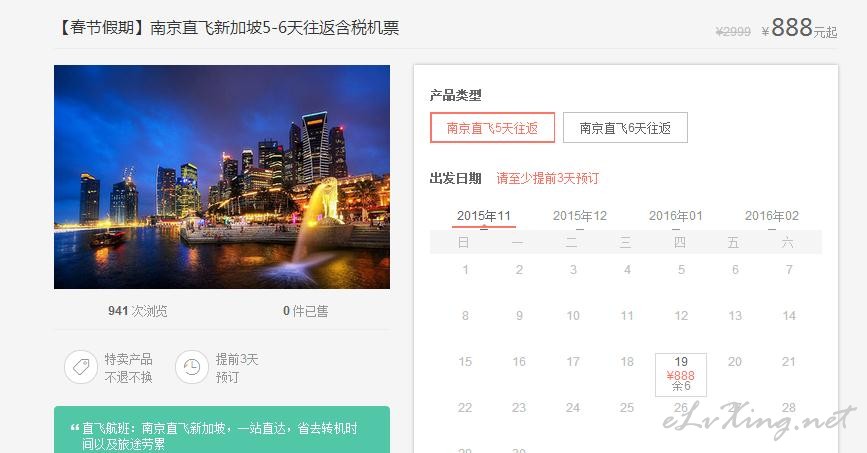Click calendar date 12
Screen dimensions: 867x453
[681, 315]
